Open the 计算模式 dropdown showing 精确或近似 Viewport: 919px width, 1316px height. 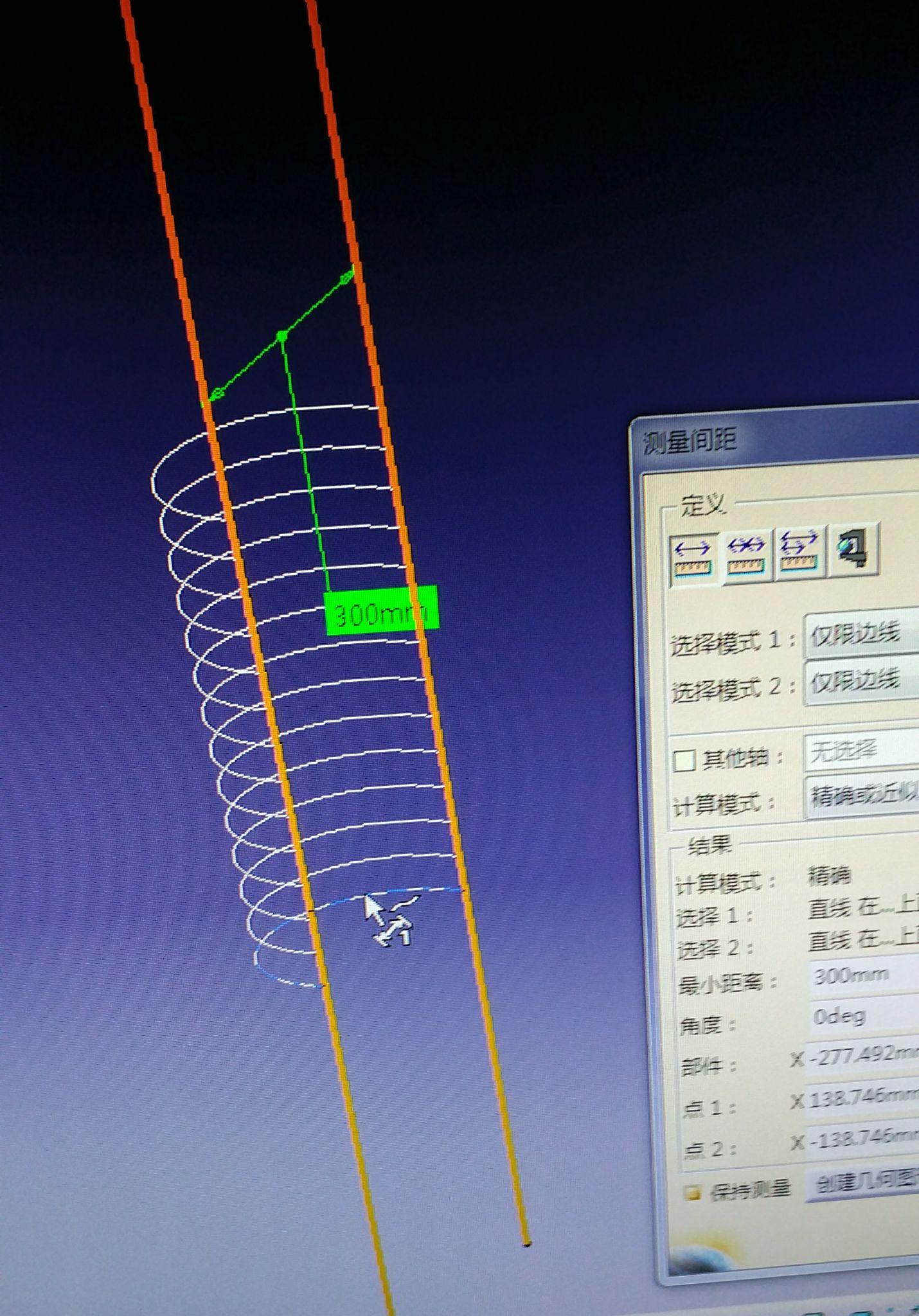point(862,796)
